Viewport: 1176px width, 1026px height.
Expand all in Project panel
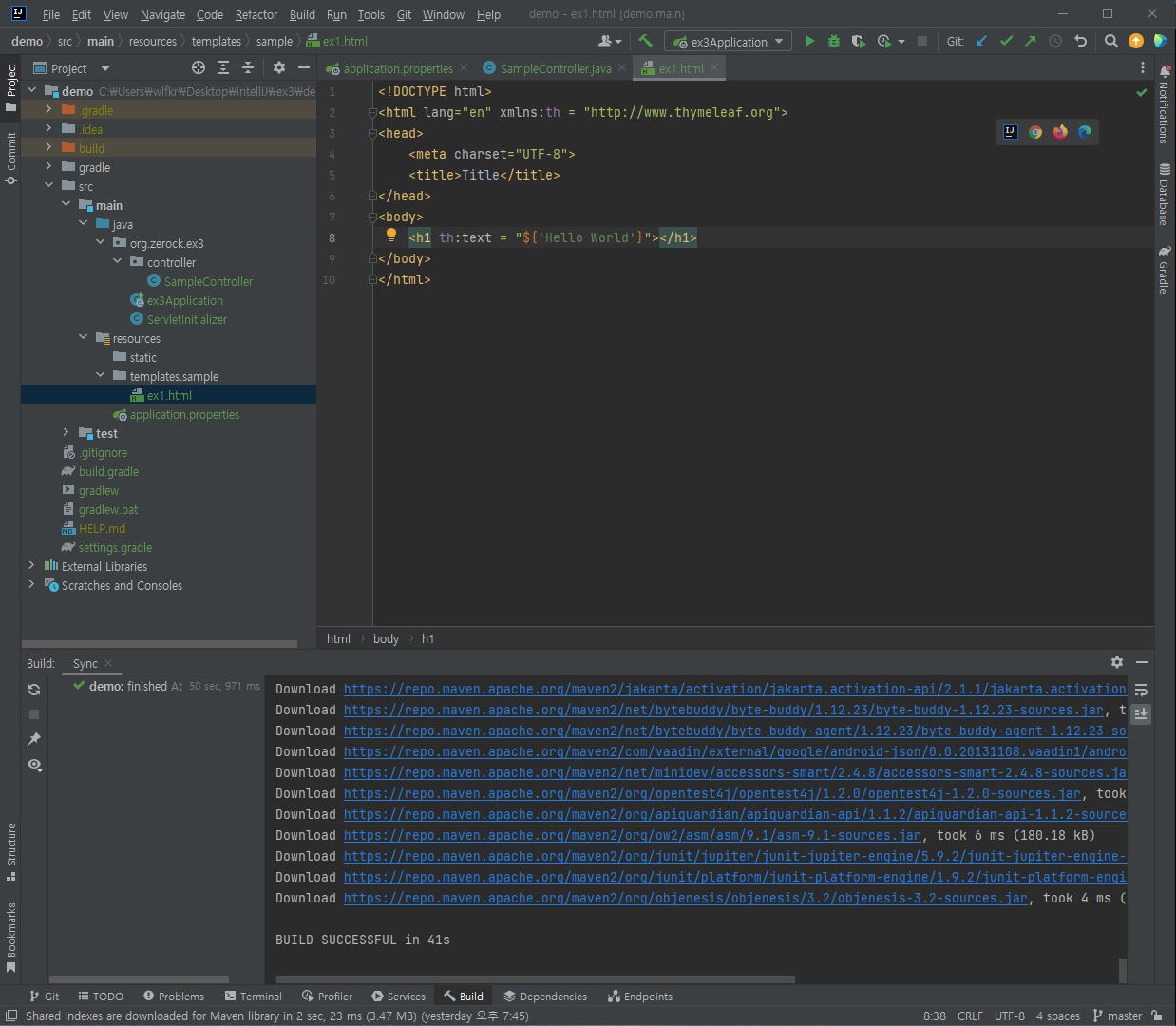(x=223, y=67)
